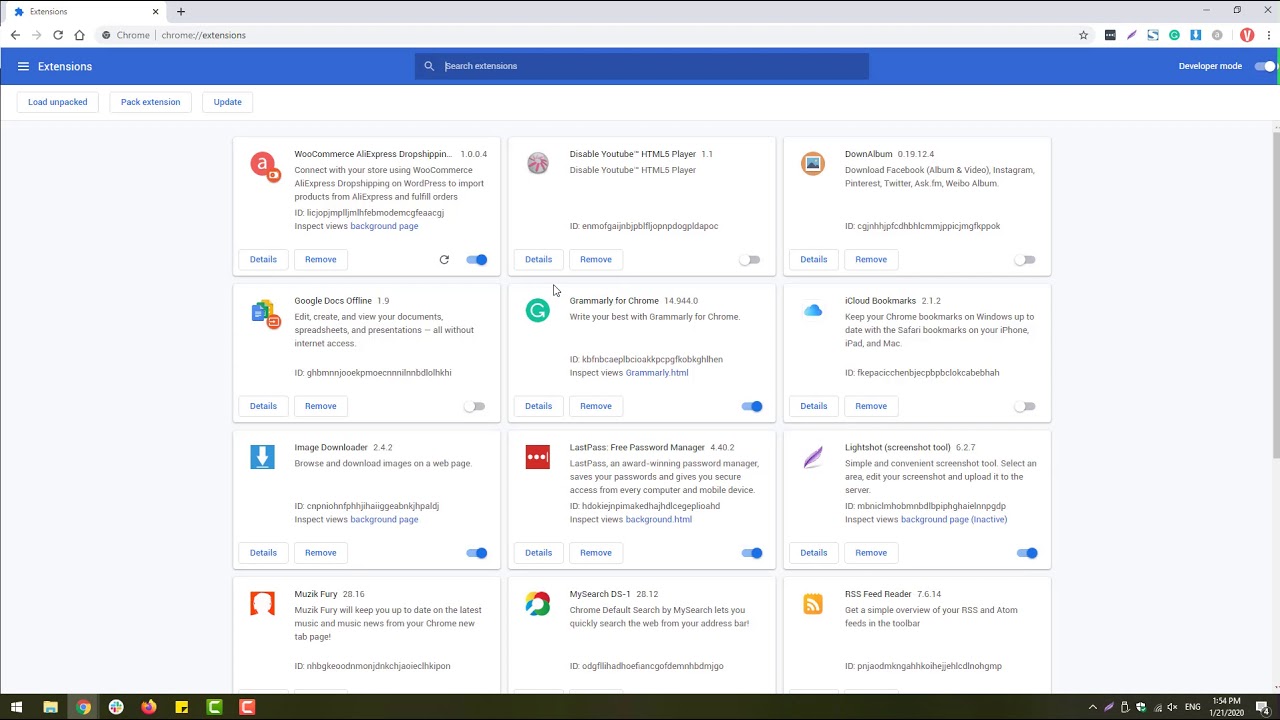Click the MySearch DS-1 card icon
The height and width of the screenshot is (720, 1280).
(x=538, y=604)
